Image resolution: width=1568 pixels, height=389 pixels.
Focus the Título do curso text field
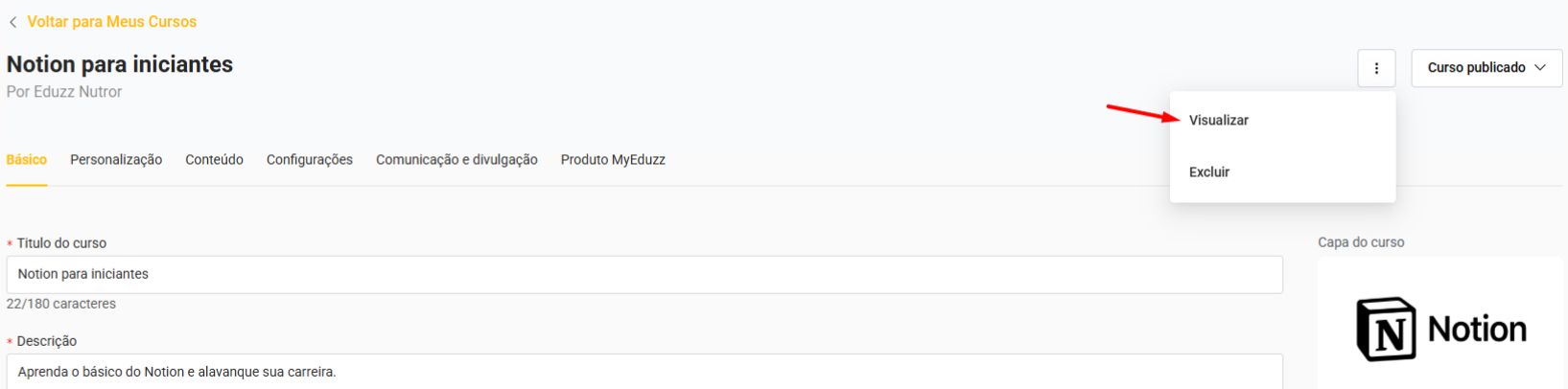tap(644, 275)
